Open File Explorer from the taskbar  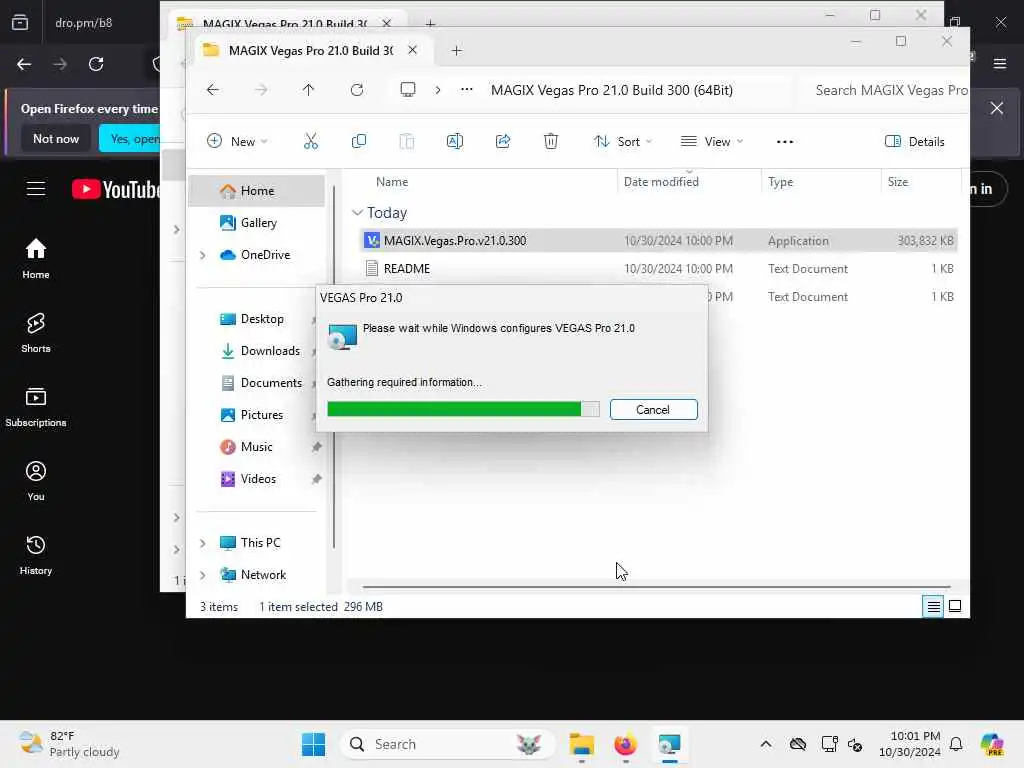581,744
